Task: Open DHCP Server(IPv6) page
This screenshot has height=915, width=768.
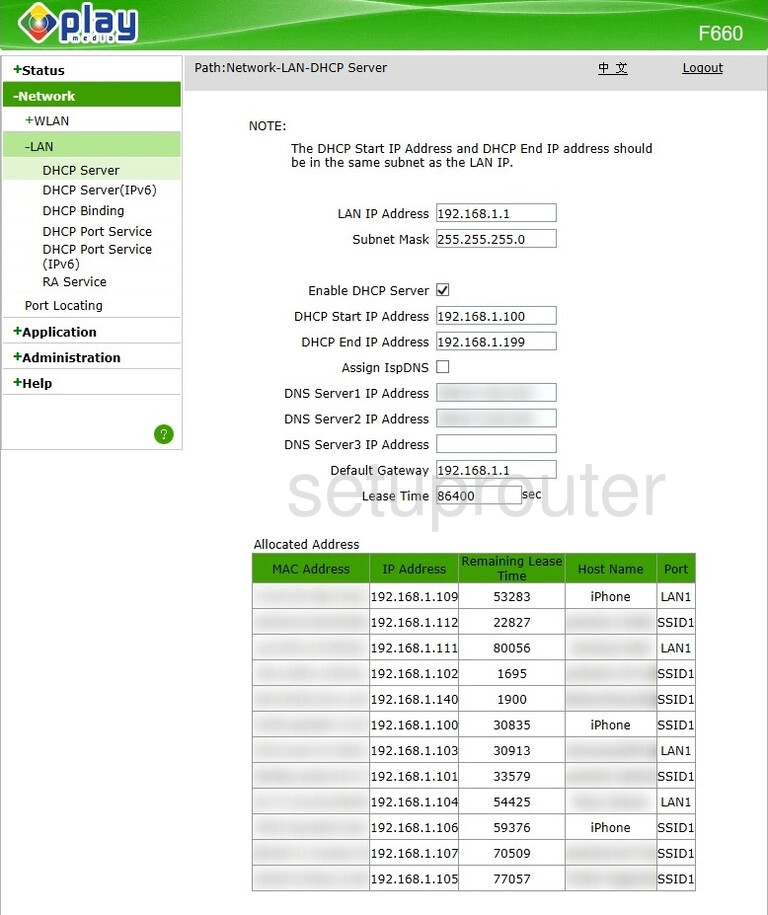Action: 99,190
